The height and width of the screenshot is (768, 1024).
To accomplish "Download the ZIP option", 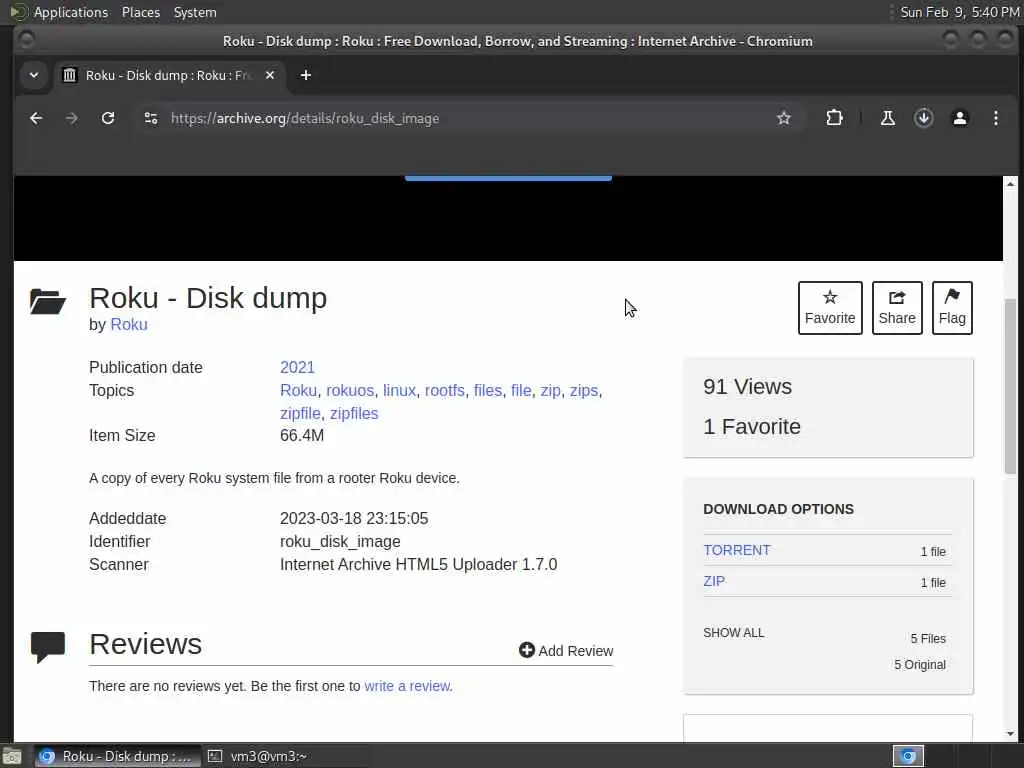I will click(x=714, y=581).
